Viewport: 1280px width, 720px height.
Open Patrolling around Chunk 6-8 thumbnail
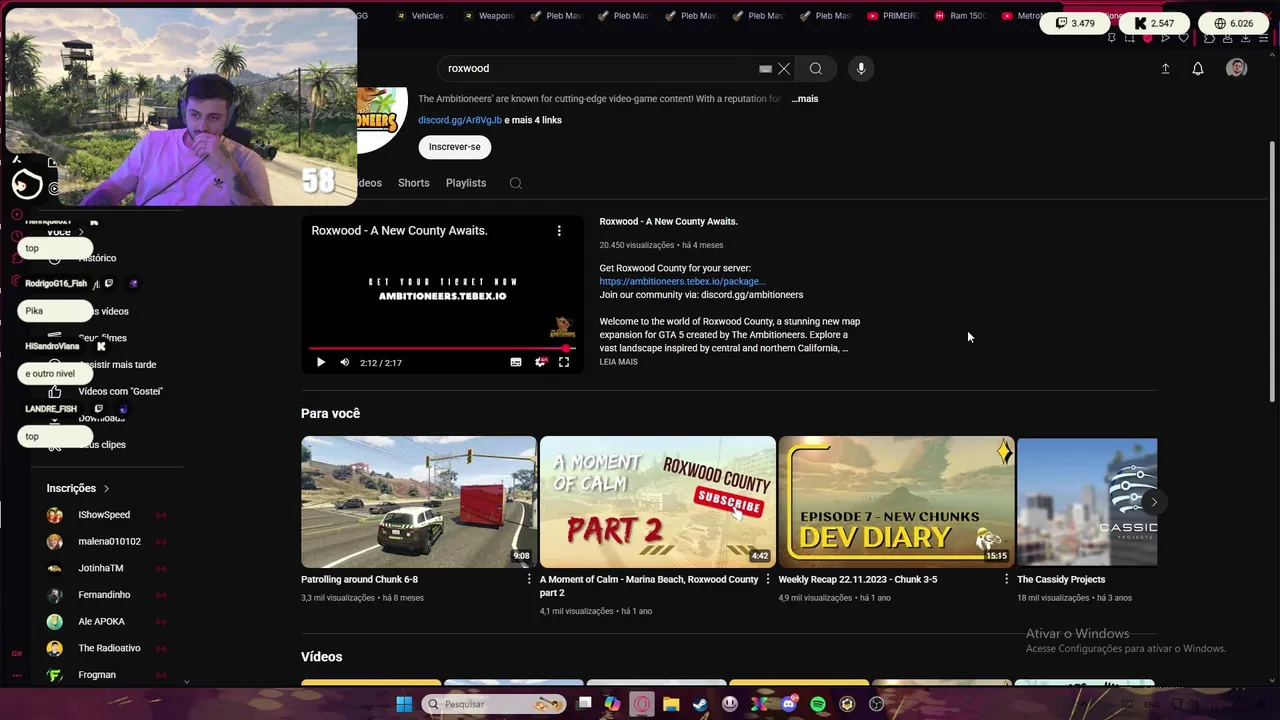tap(419, 502)
